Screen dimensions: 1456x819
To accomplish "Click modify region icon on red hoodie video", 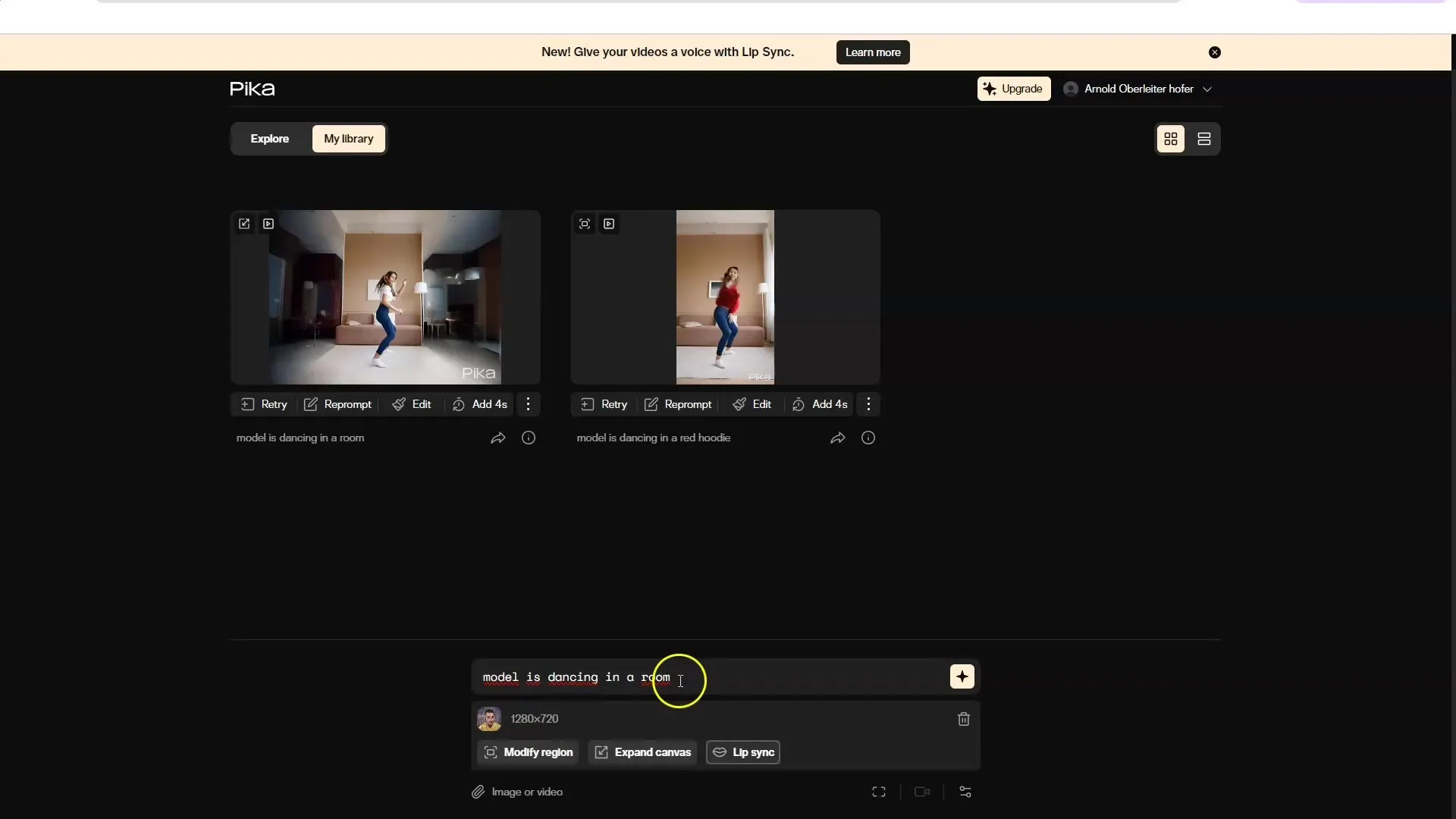I will point(585,224).
